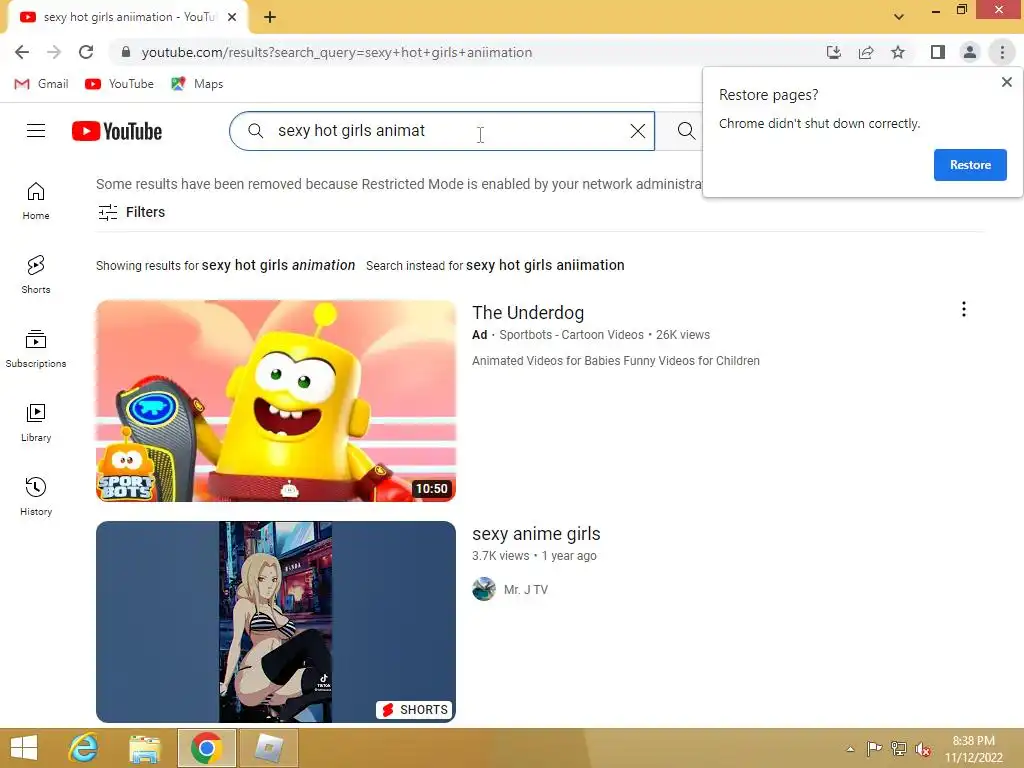Click the install app icon in address bar
Viewport: 1024px width, 768px height.
point(834,52)
